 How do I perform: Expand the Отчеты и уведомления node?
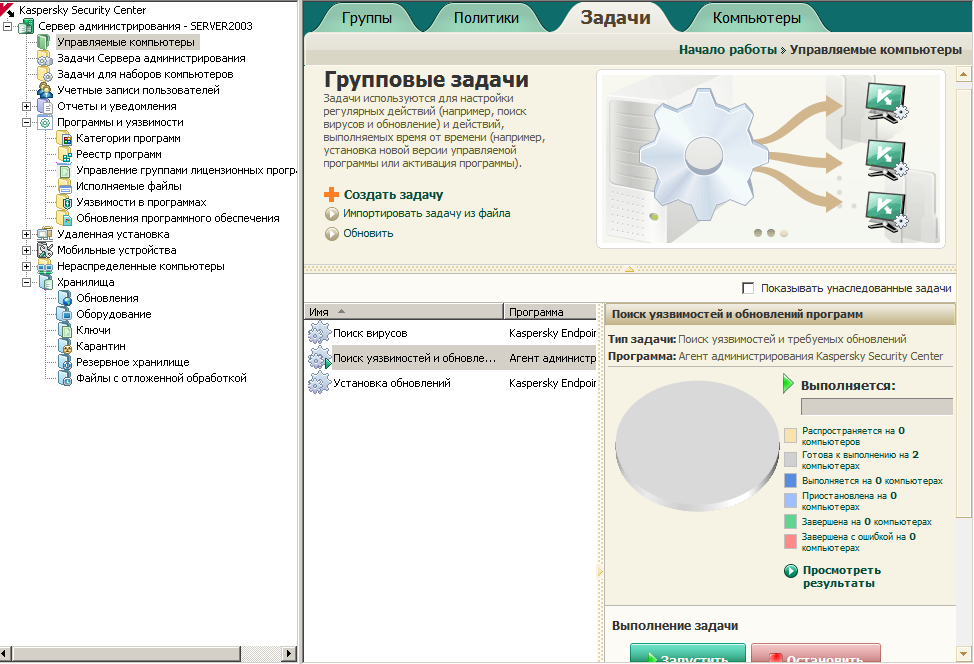click(26, 106)
